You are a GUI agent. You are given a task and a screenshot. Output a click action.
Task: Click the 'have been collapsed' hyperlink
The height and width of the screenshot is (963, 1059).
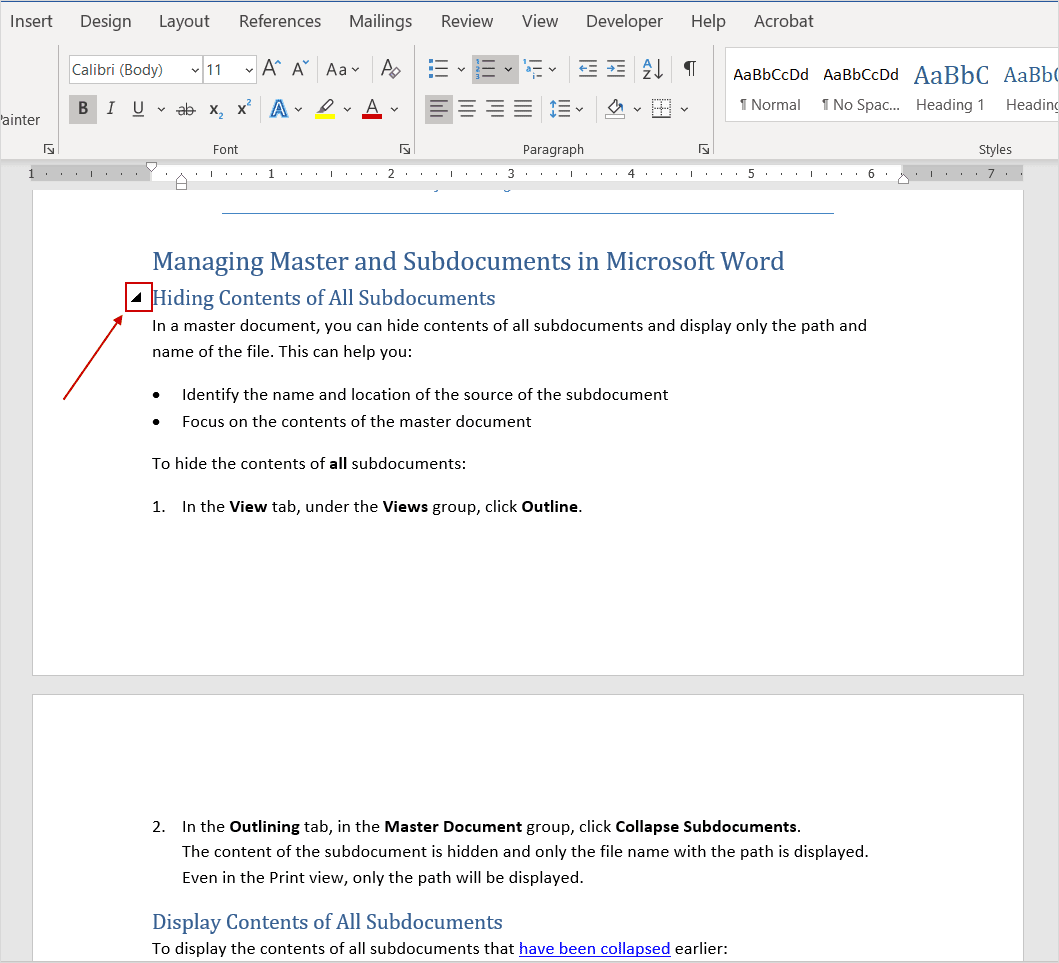(x=594, y=948)
